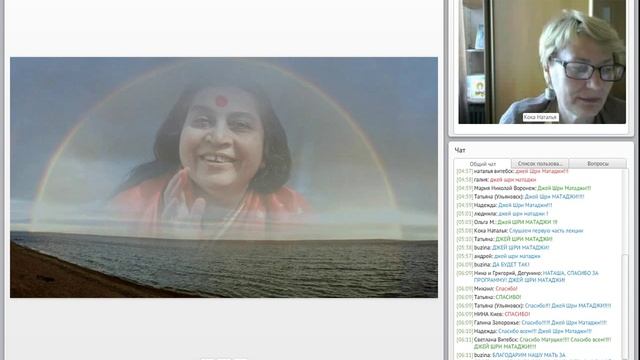Select наталья витебск chat message

(512, 171)
